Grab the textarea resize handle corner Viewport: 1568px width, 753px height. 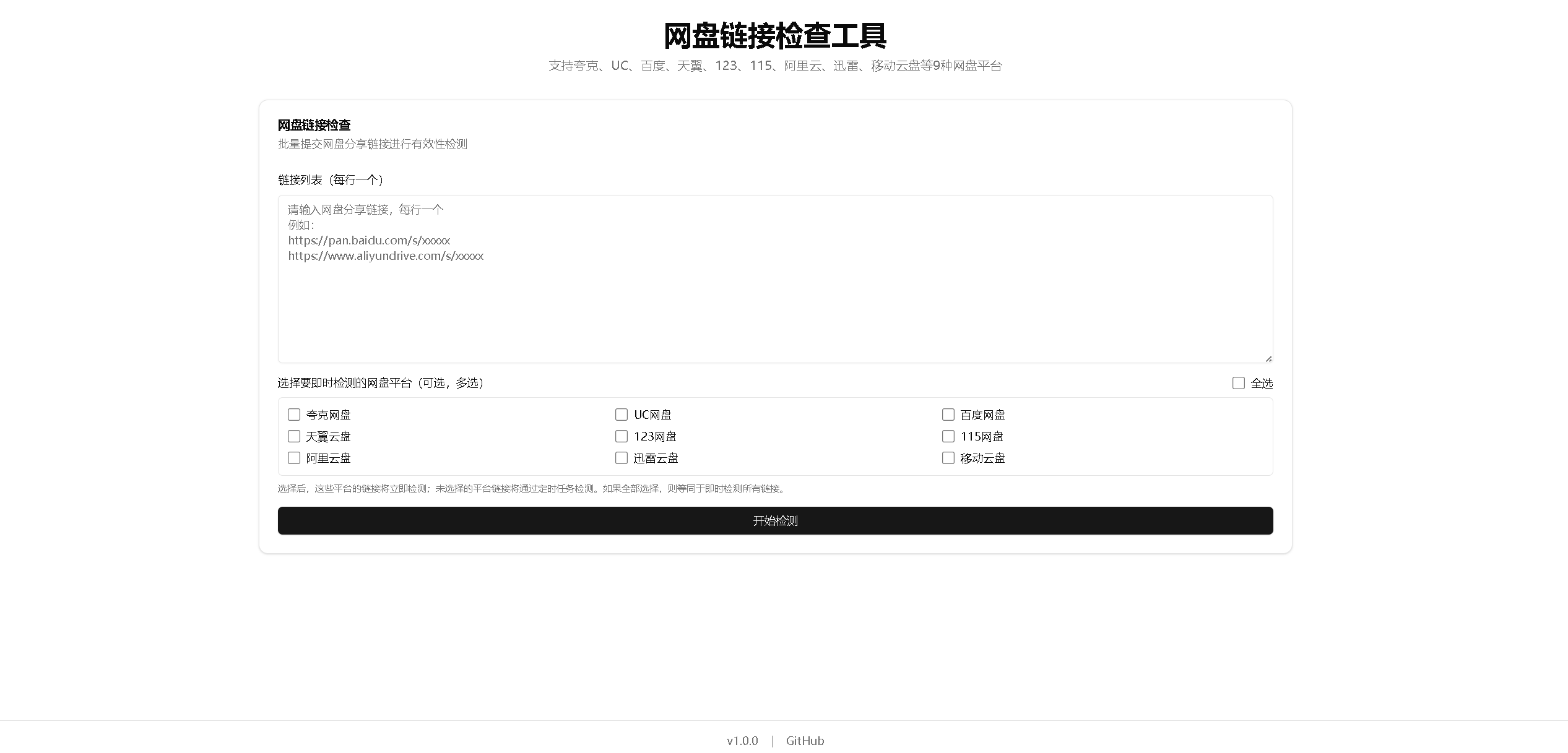tap(1268, 358)
